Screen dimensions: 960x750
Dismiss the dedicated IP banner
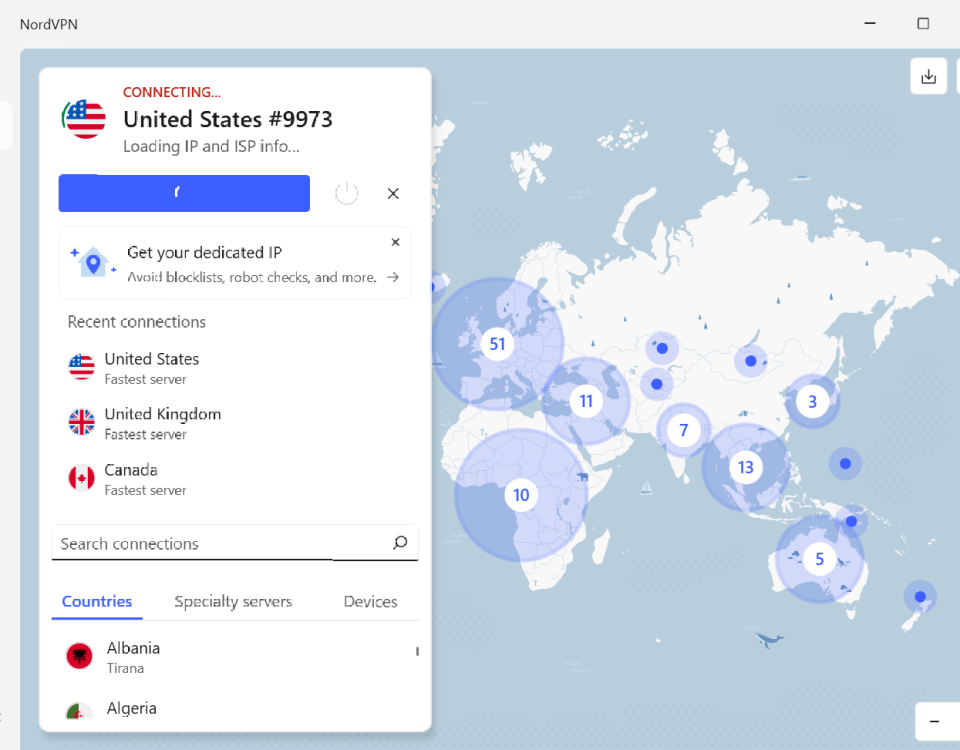395,242
